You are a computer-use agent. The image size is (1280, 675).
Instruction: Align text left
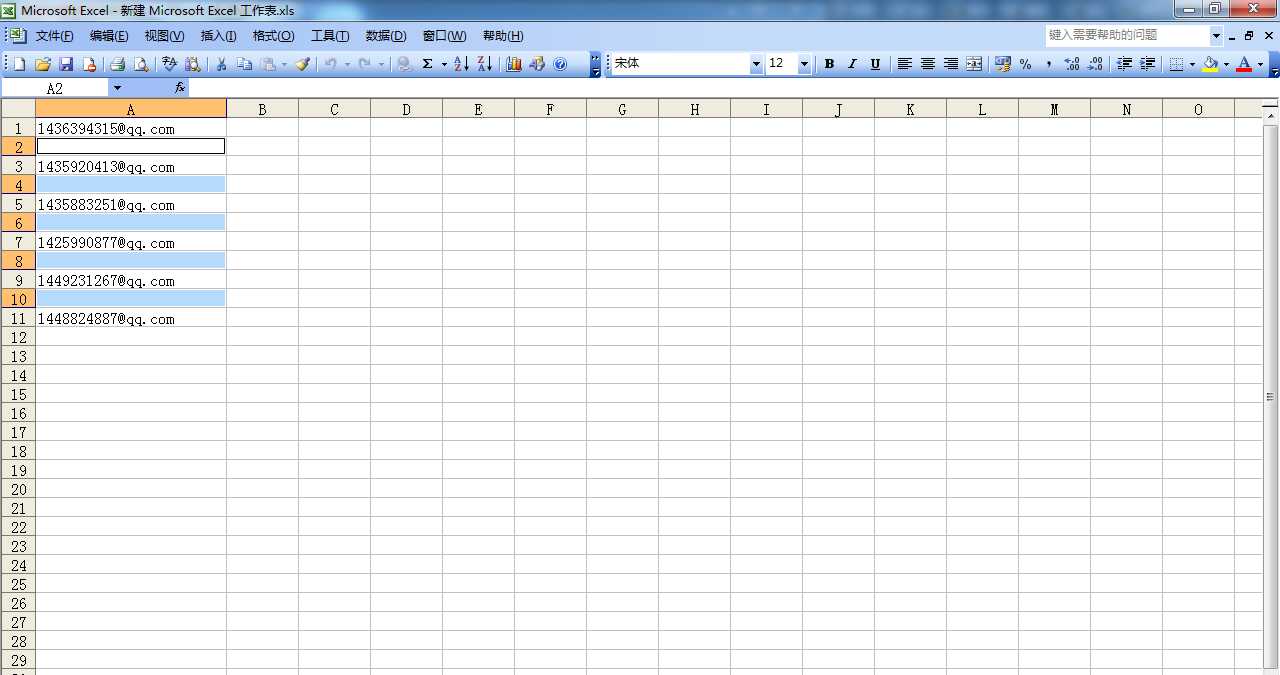tap(905, 64)
